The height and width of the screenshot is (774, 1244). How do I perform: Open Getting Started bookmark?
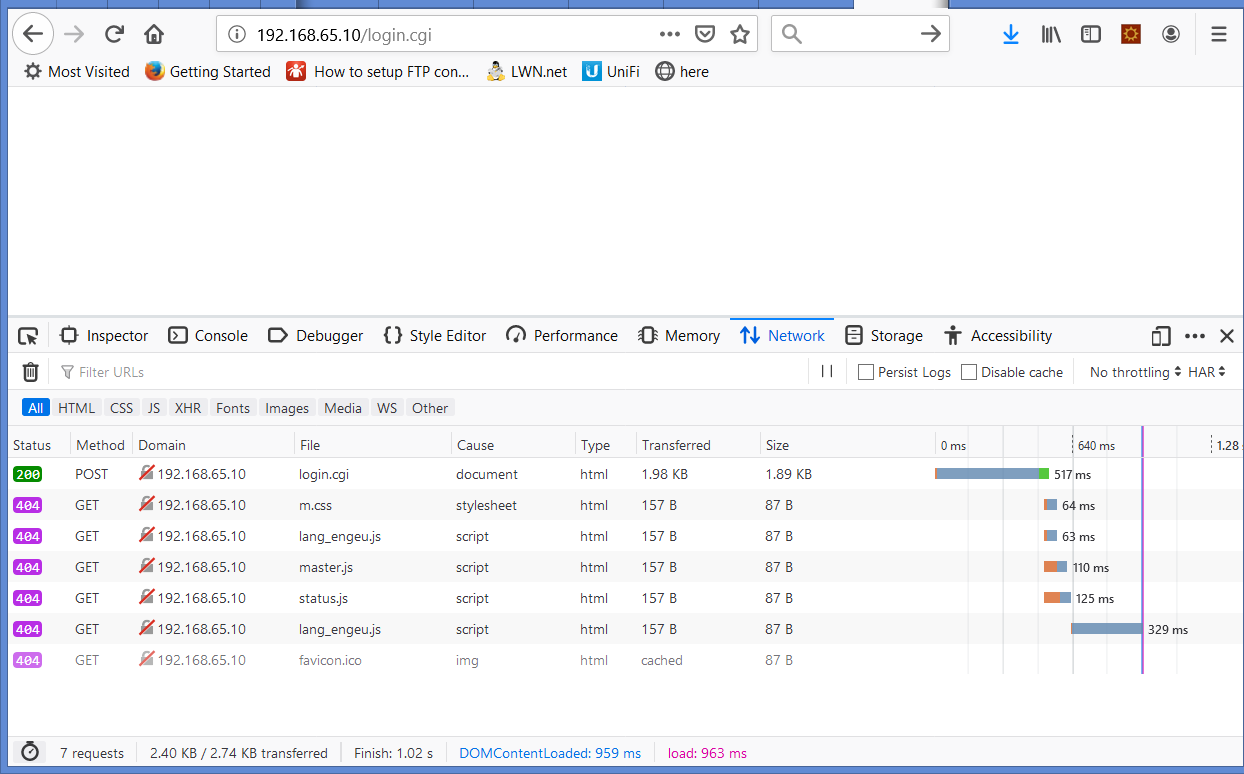208,72
